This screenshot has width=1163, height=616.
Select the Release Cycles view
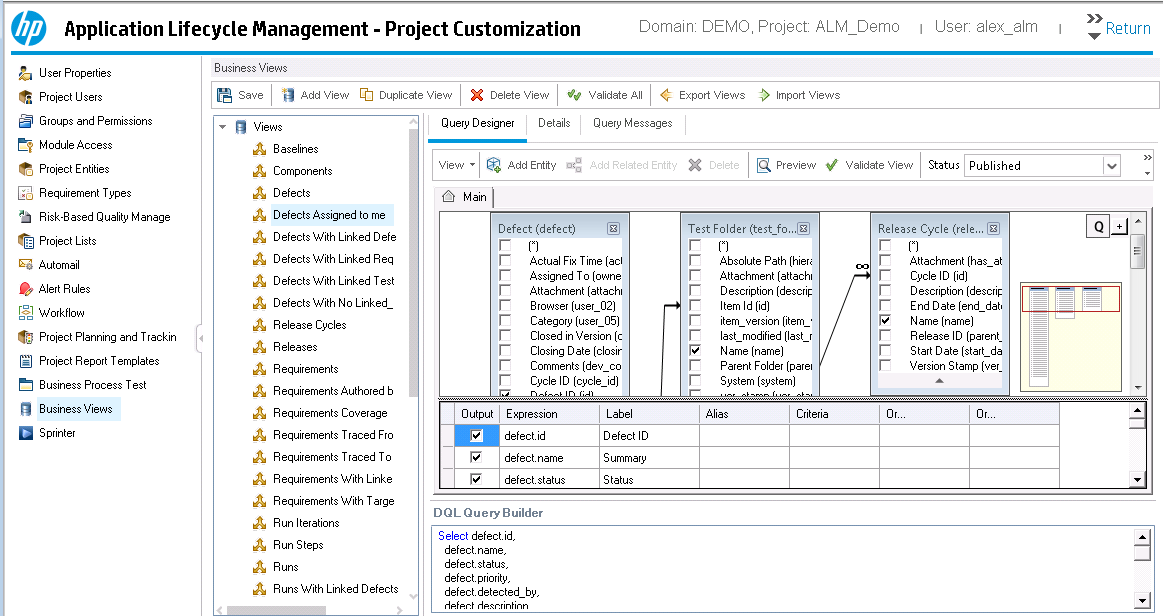(309, 325)
